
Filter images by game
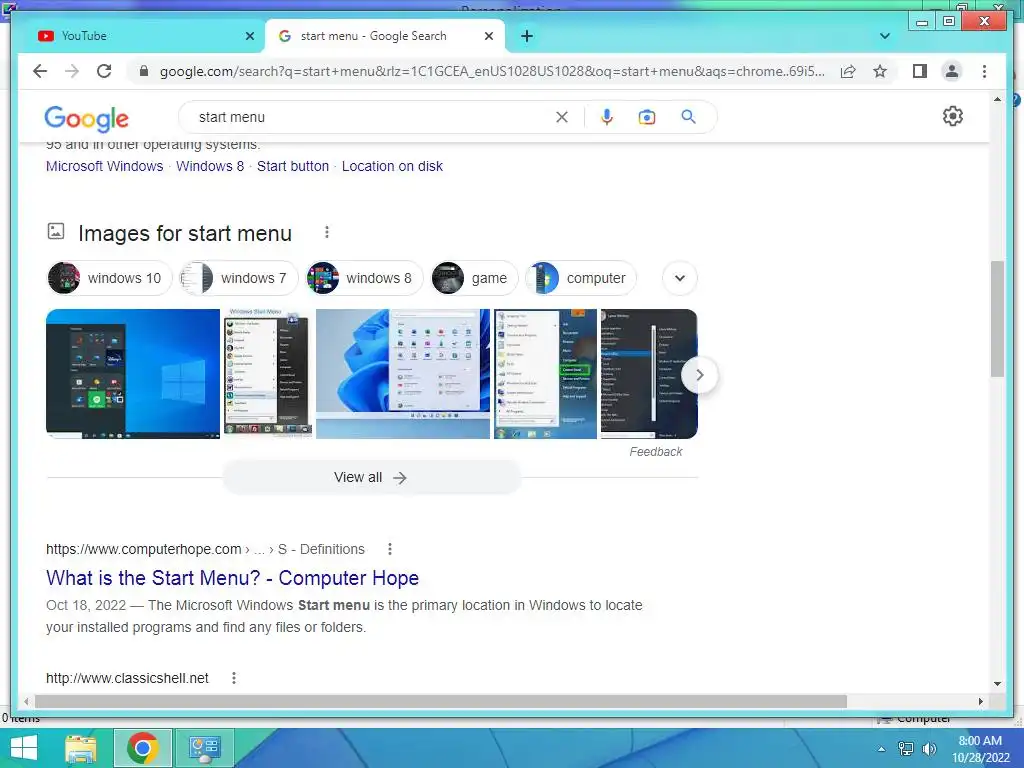tap(474, 278)
